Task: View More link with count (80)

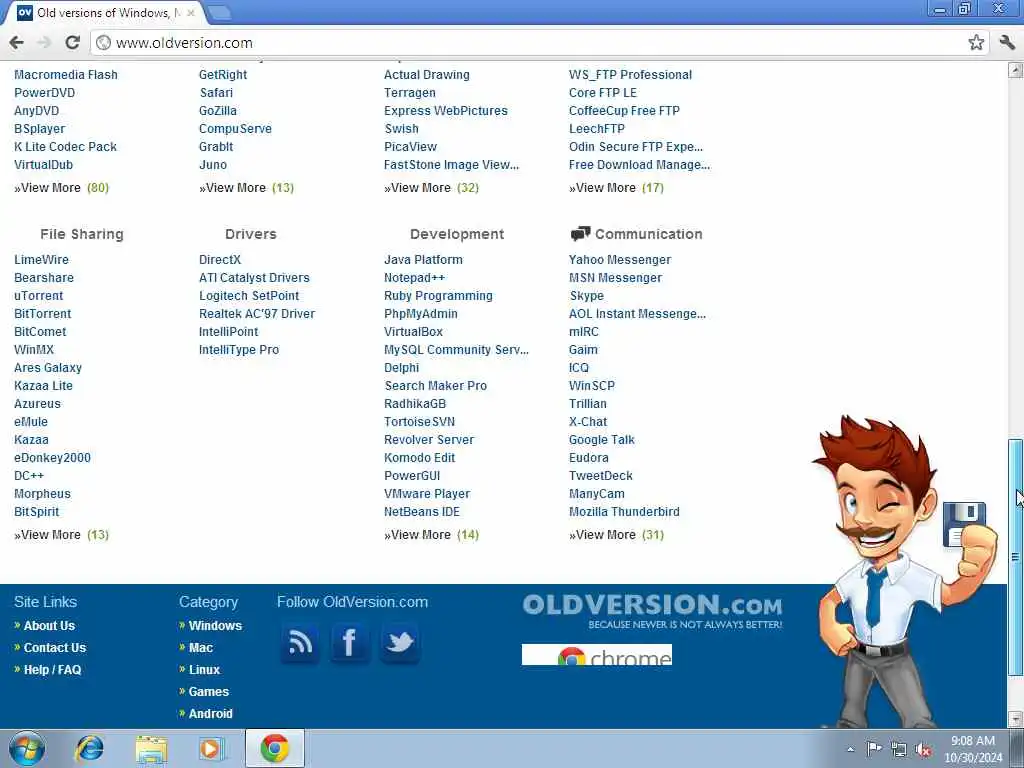Action: (61, 188)
